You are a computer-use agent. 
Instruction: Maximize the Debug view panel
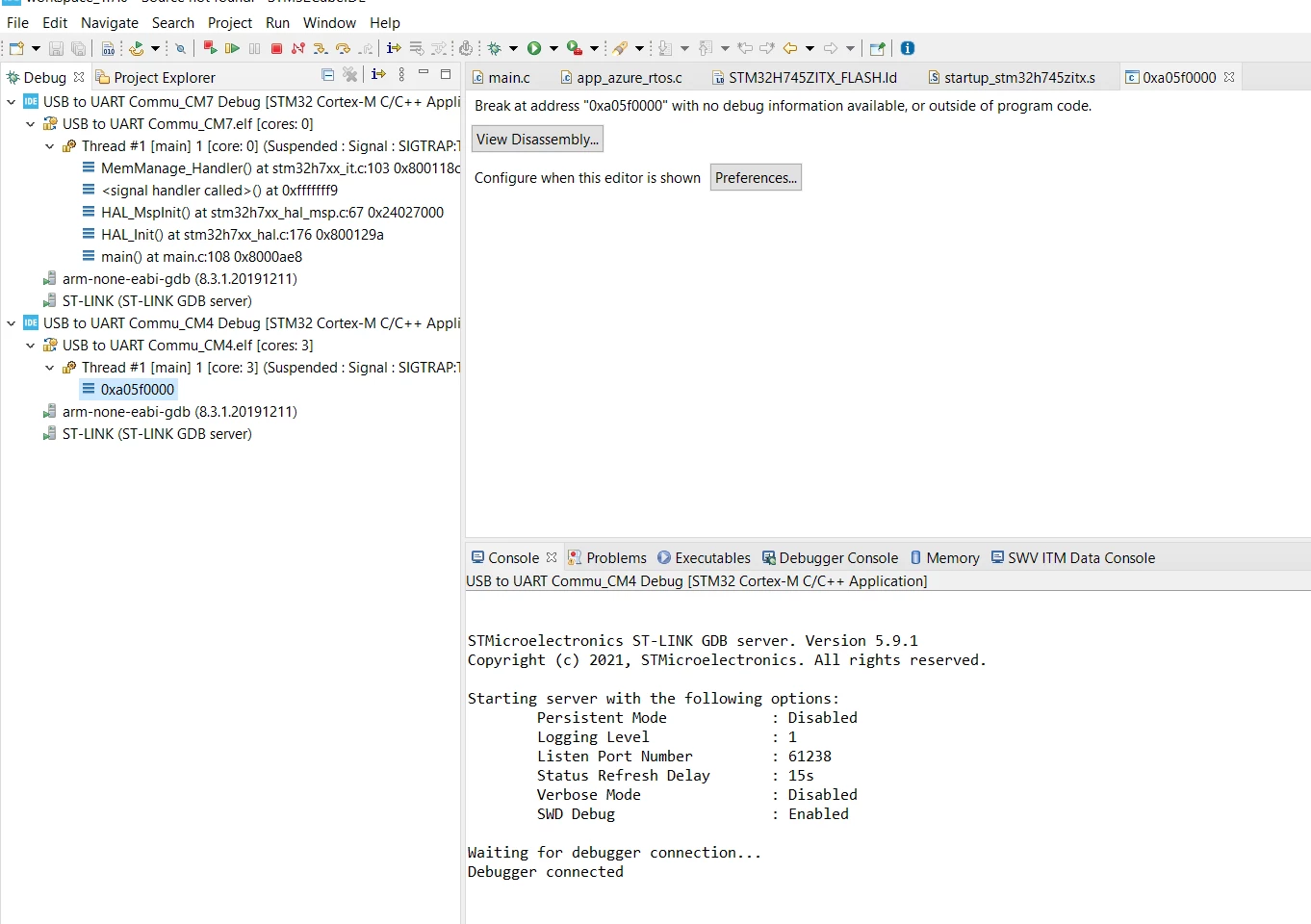tap(446, 73)
